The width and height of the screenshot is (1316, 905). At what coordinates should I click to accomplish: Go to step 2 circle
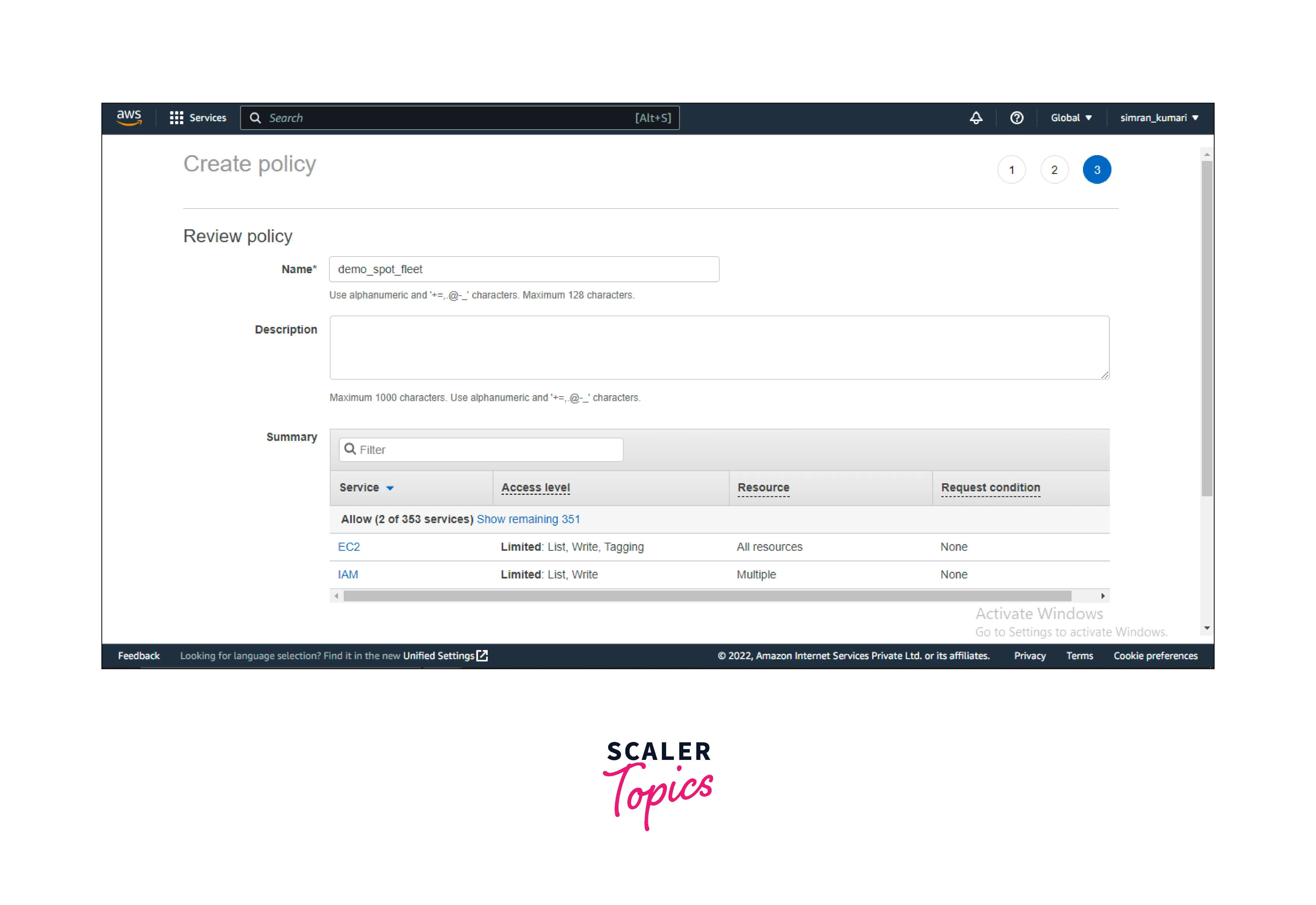pyautogui.click(x=1054, y=169)
